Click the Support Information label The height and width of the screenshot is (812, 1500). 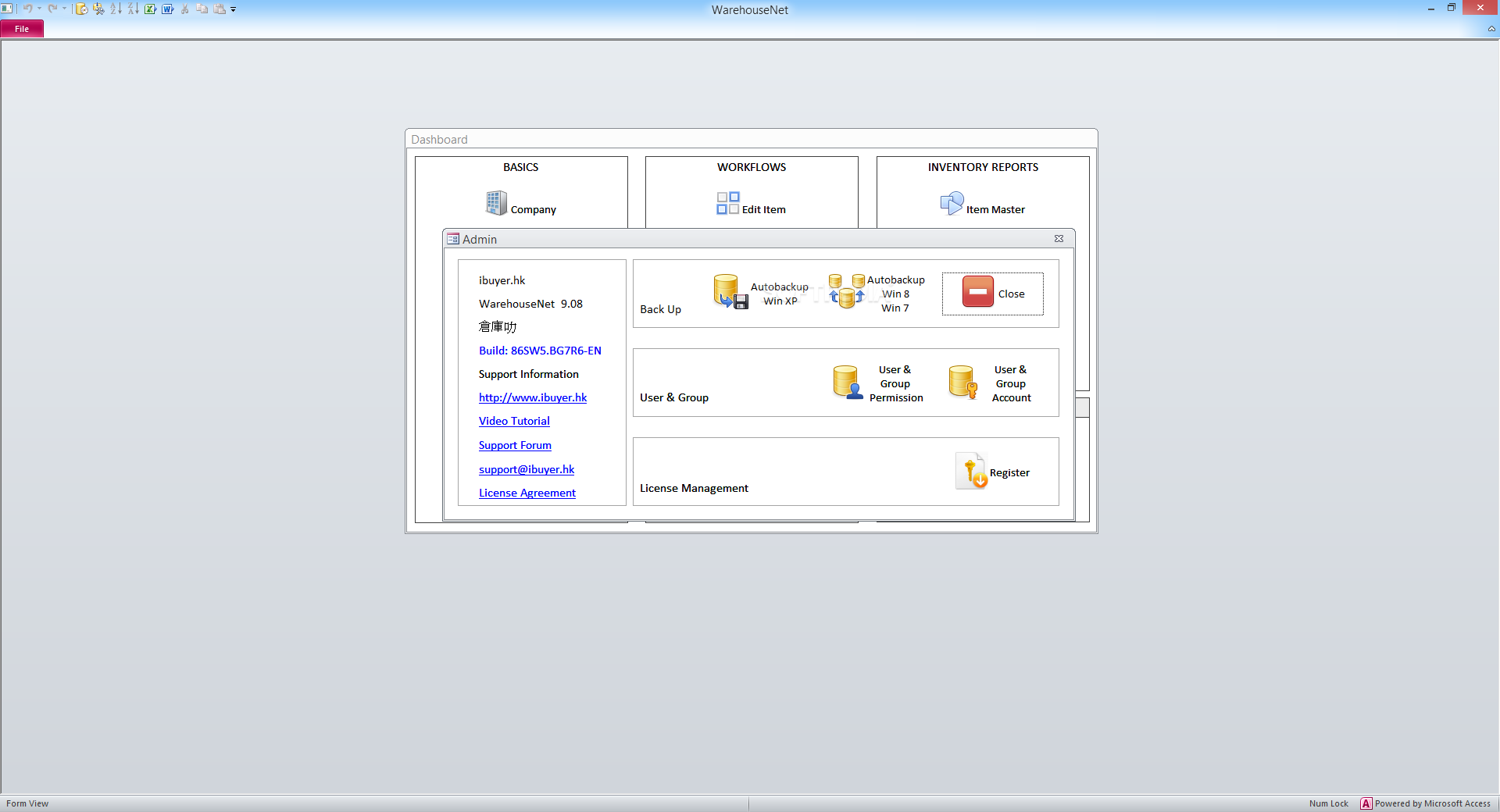pyautogui.click(x=529, y=374)
